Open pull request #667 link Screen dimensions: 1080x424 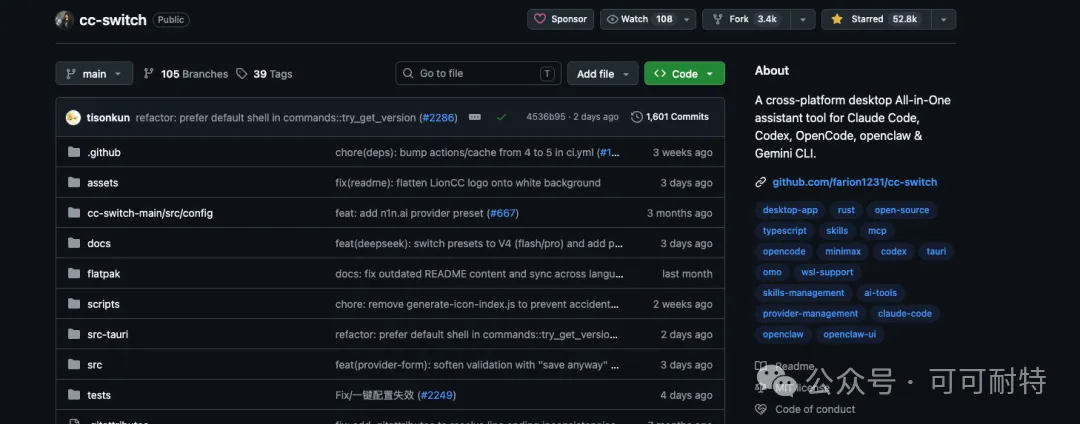click(503, 213)
